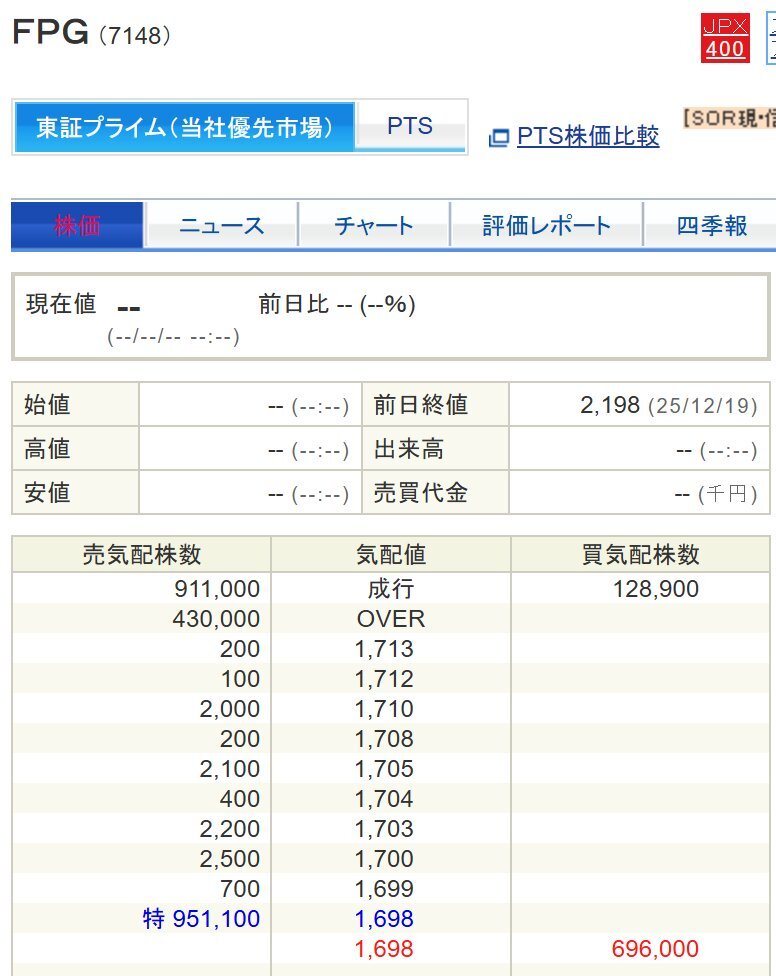Click the 気配値 column header
The height and width of the screenshot is (976, 776).
391,555
